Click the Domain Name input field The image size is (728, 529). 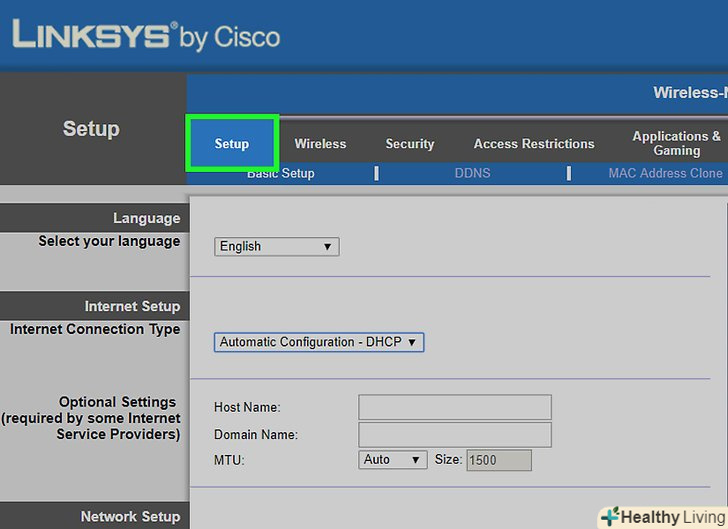(455, 435)
